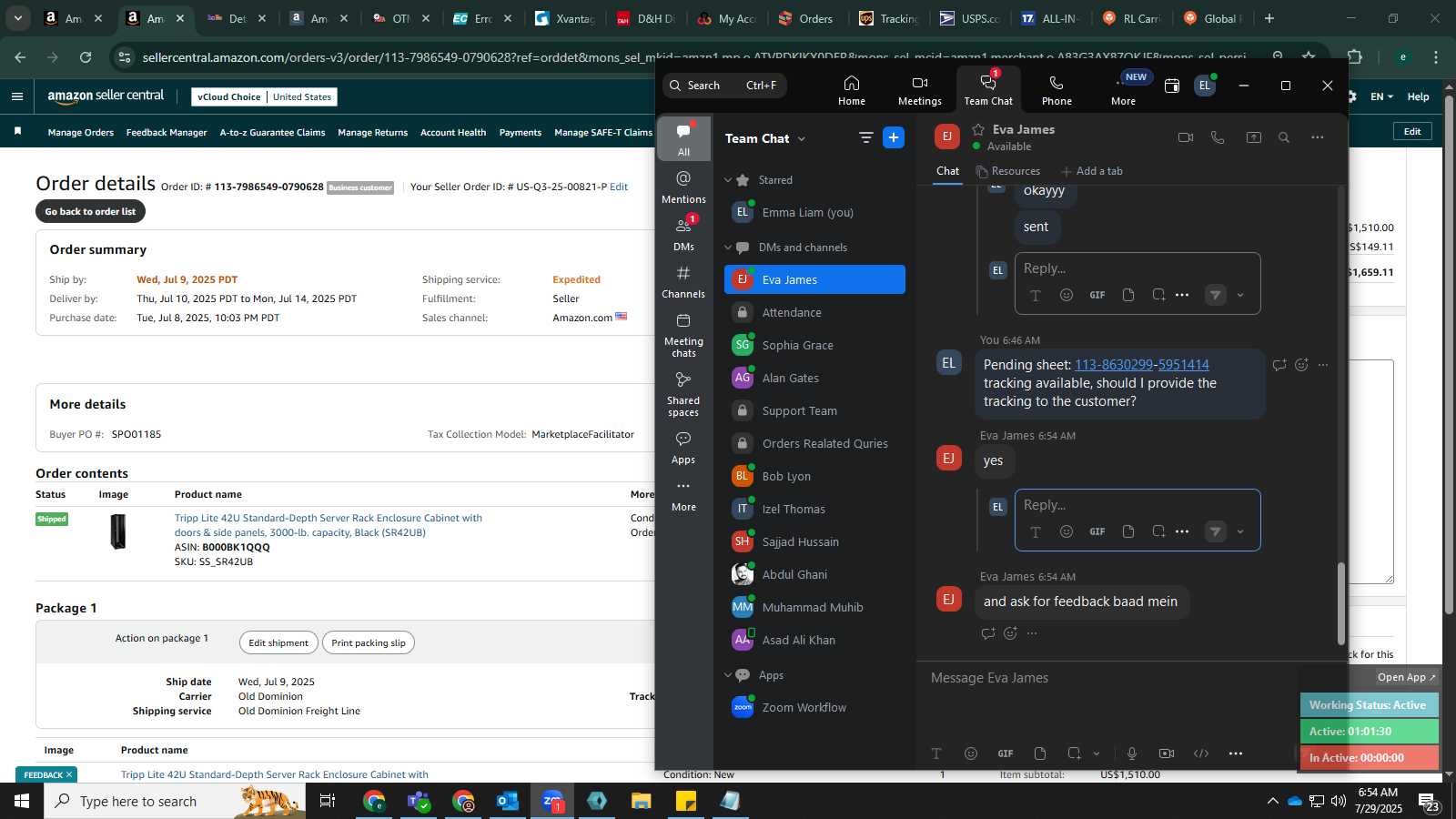Open the DMs sidebar section

click(x=683, y=234)
